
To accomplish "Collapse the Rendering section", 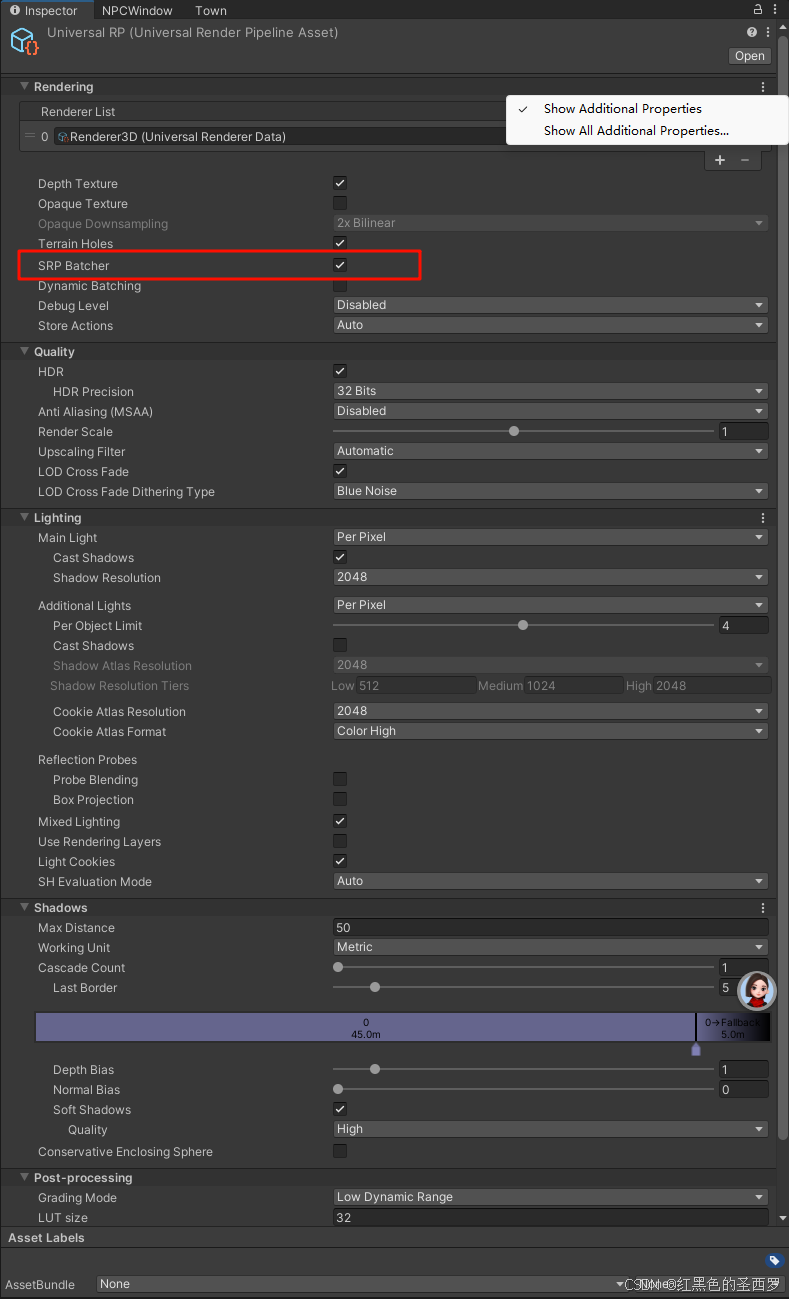I will pos(25,87).
